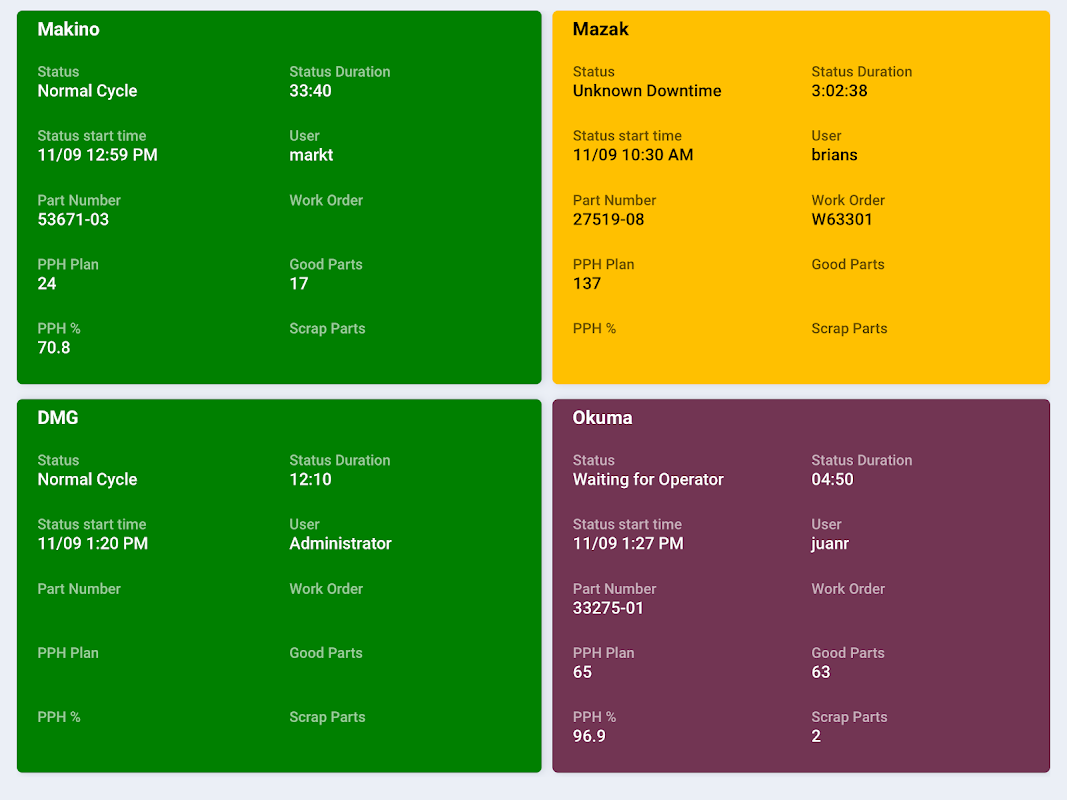Select Mazak part number 27519-08
1067x800 pixels.
(608, 220)
